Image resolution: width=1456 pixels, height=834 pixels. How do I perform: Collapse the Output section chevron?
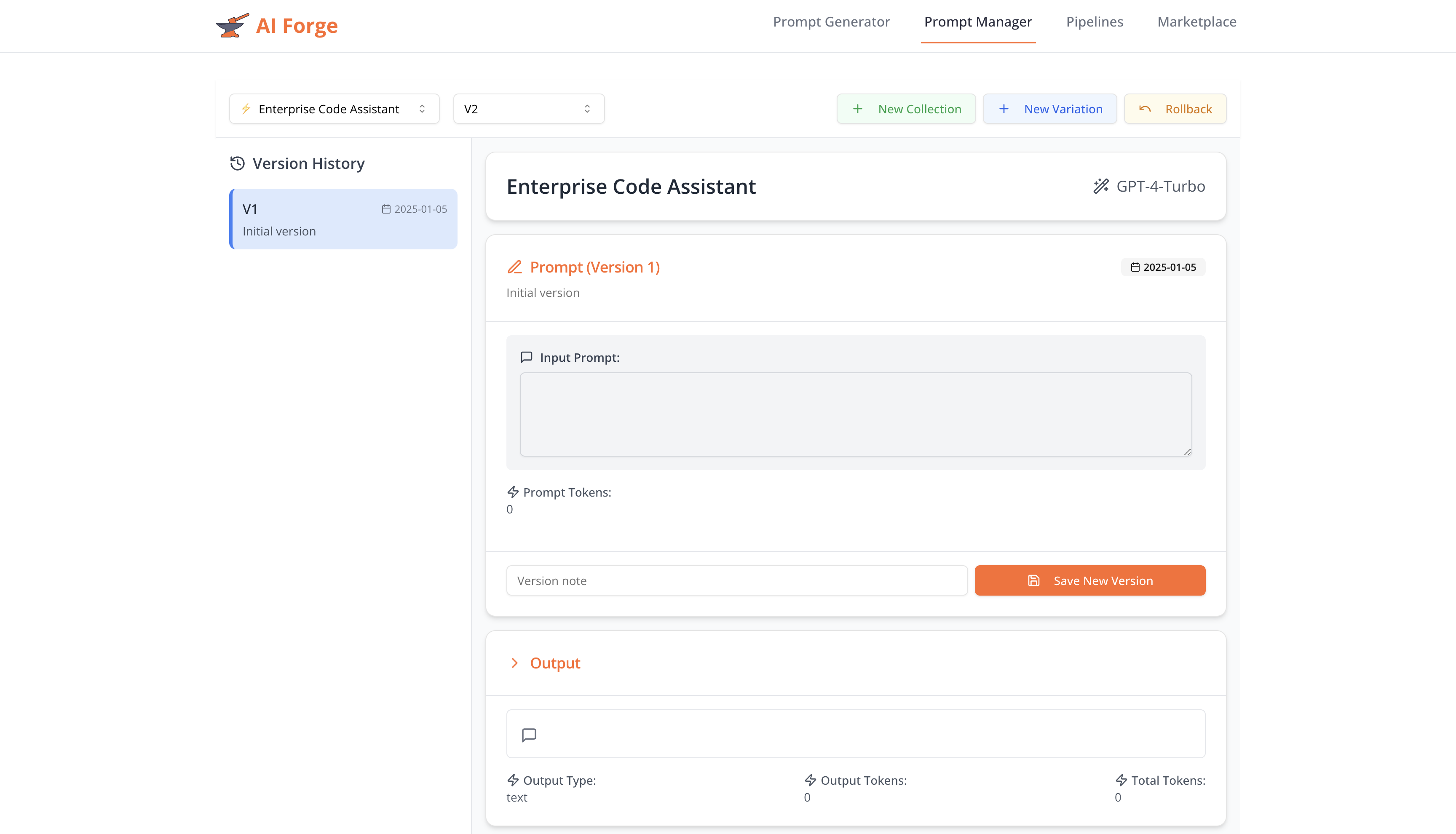514,663
